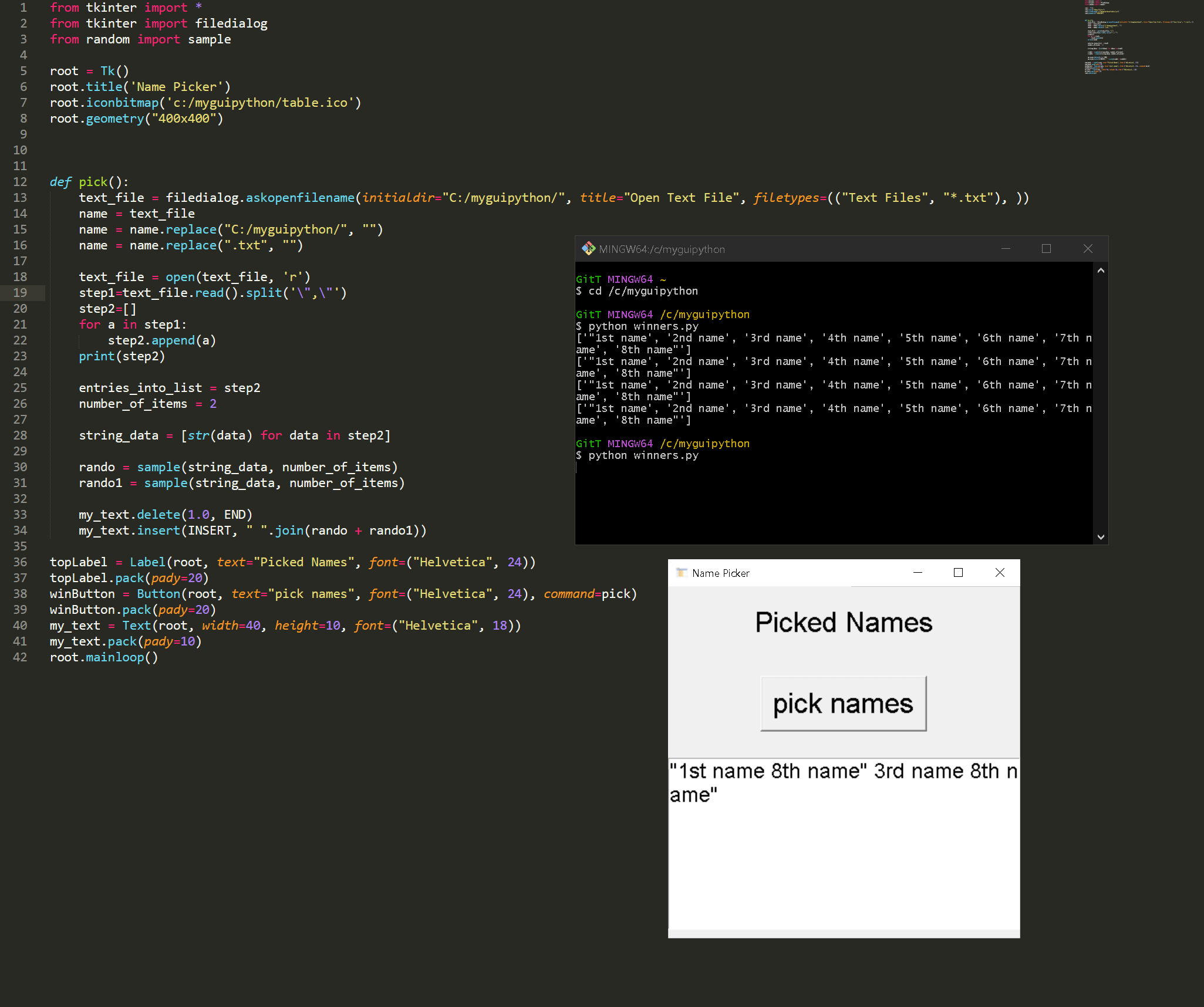Click the Name Picker title bar icon
Viewport: 1204px width, 1007px height.
click(682, 573)
